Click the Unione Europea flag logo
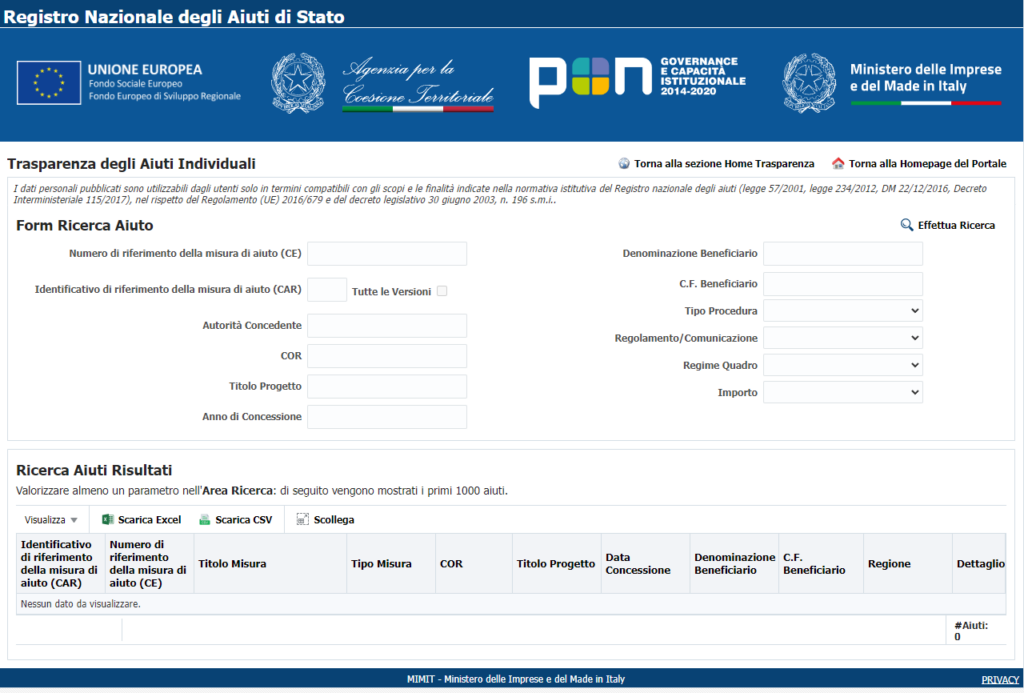This screenshot has height=693, width=1024. [49, 83]
